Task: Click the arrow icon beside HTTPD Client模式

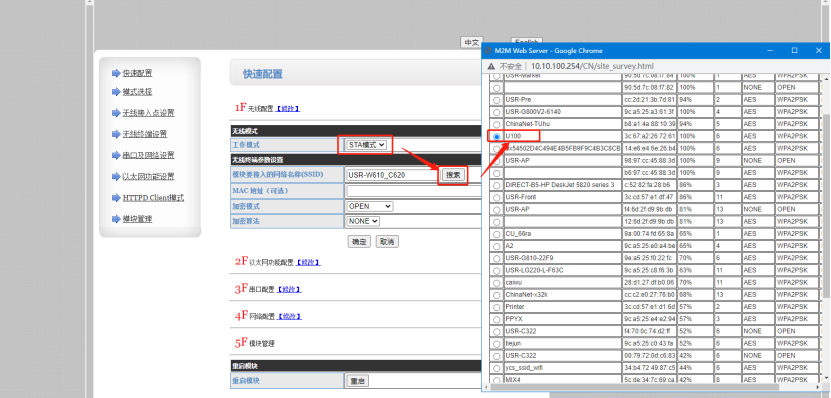Action: (x=116, y=198)
